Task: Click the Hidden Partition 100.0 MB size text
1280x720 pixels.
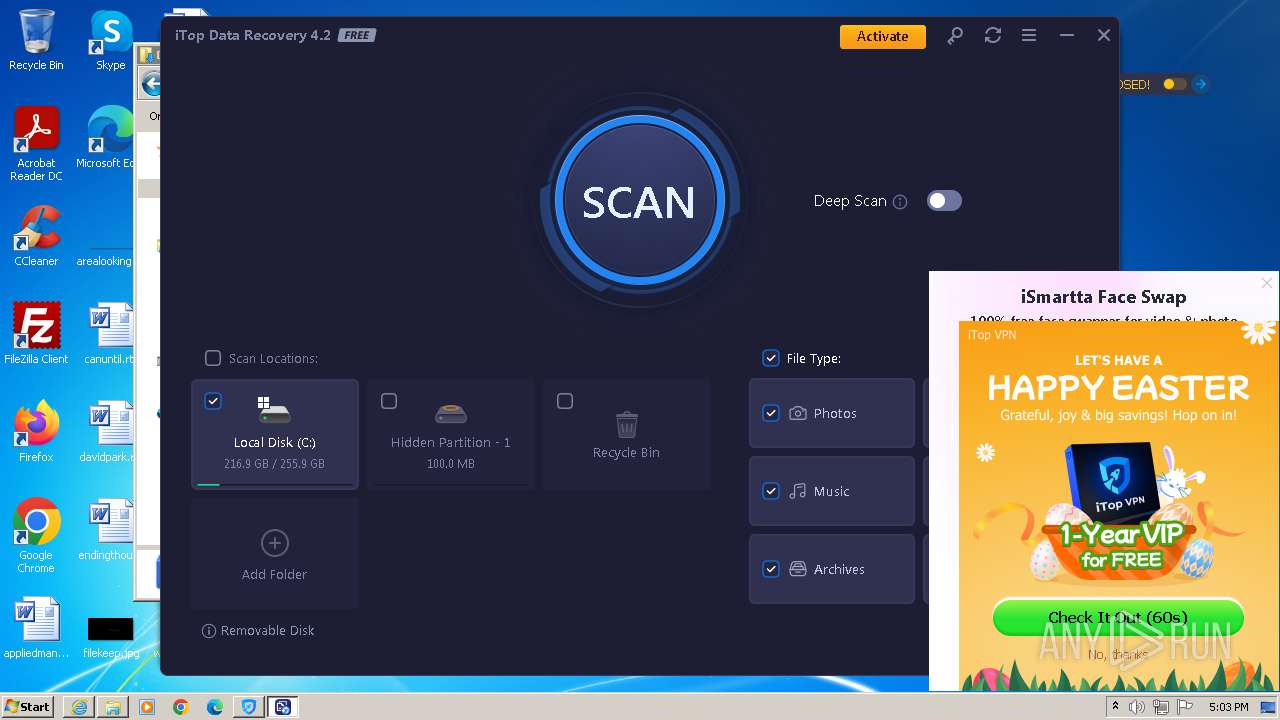Action: tap(451, 464)
